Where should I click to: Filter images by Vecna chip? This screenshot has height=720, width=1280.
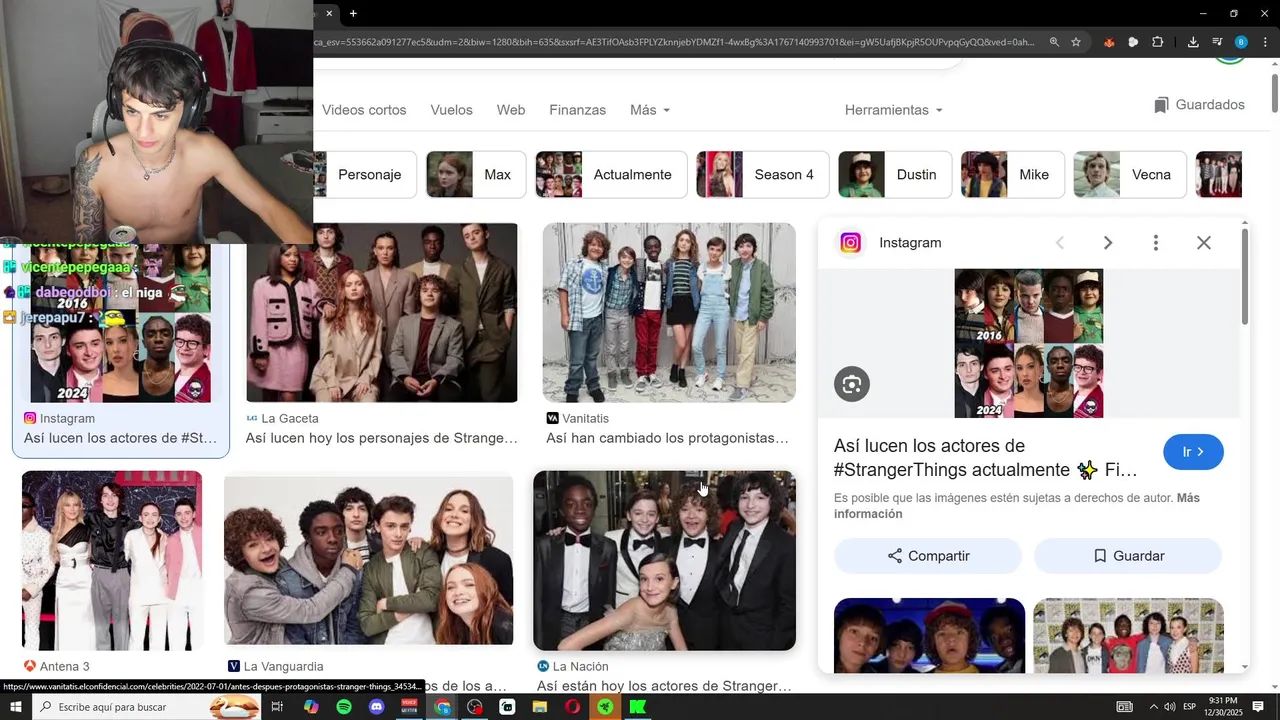pos(1130,175)
